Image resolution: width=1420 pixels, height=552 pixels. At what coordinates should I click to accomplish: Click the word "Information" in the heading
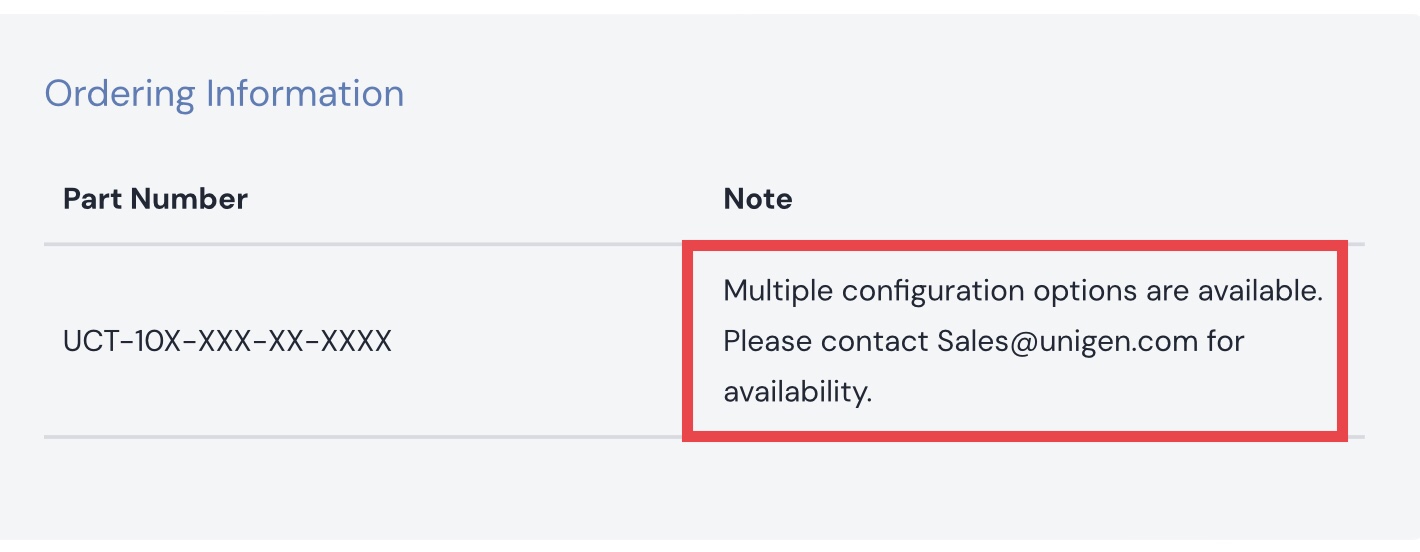click(x=305, y=94)
